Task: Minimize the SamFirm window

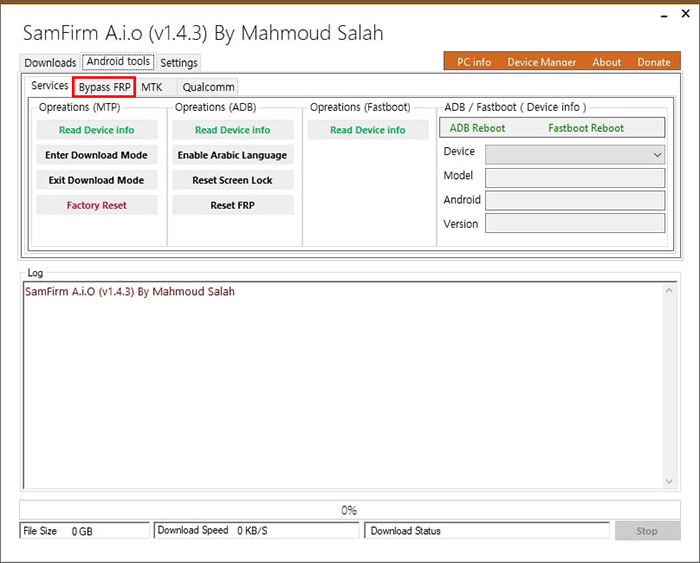Action: click(664, 15)
